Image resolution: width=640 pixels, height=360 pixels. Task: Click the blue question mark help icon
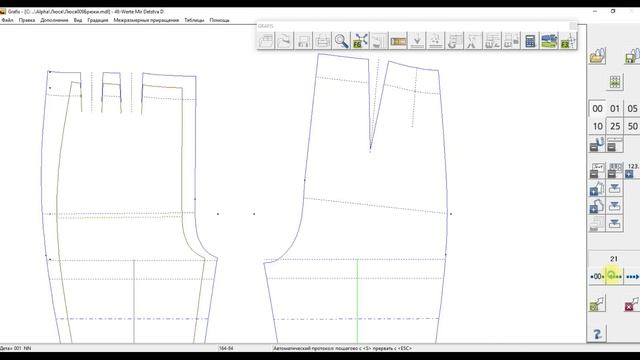[597, 334]
